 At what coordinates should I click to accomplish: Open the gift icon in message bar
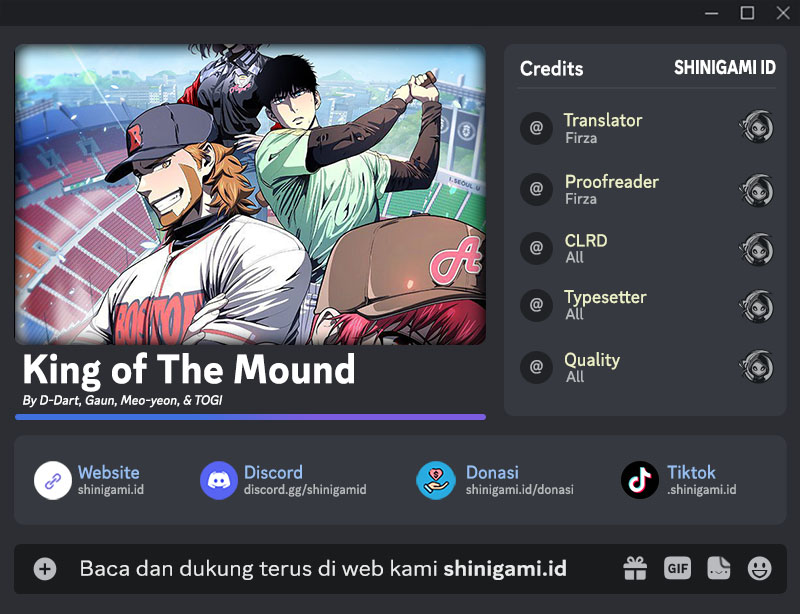635,568
